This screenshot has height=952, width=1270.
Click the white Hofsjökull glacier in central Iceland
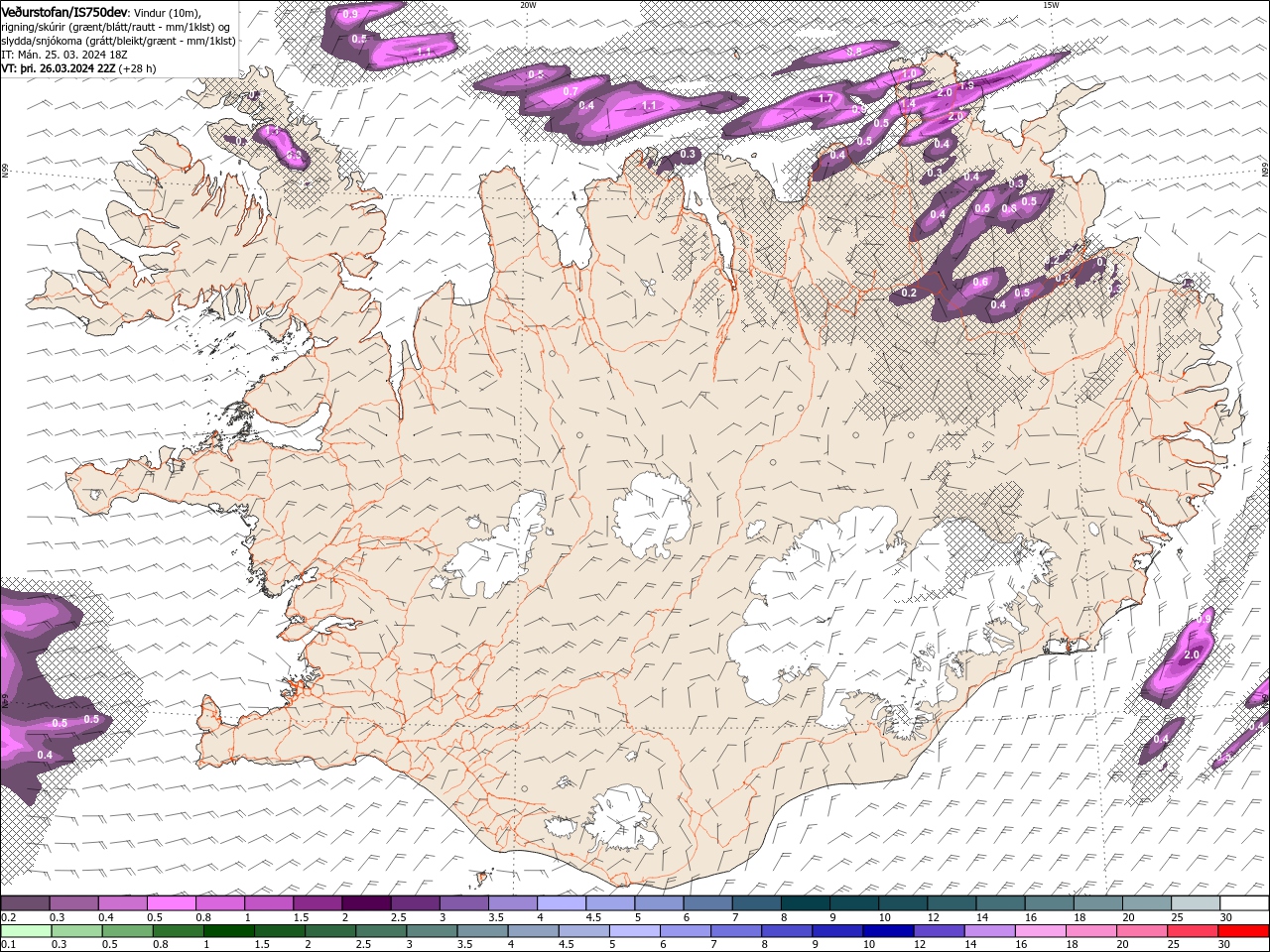click(x=652, y=516)
